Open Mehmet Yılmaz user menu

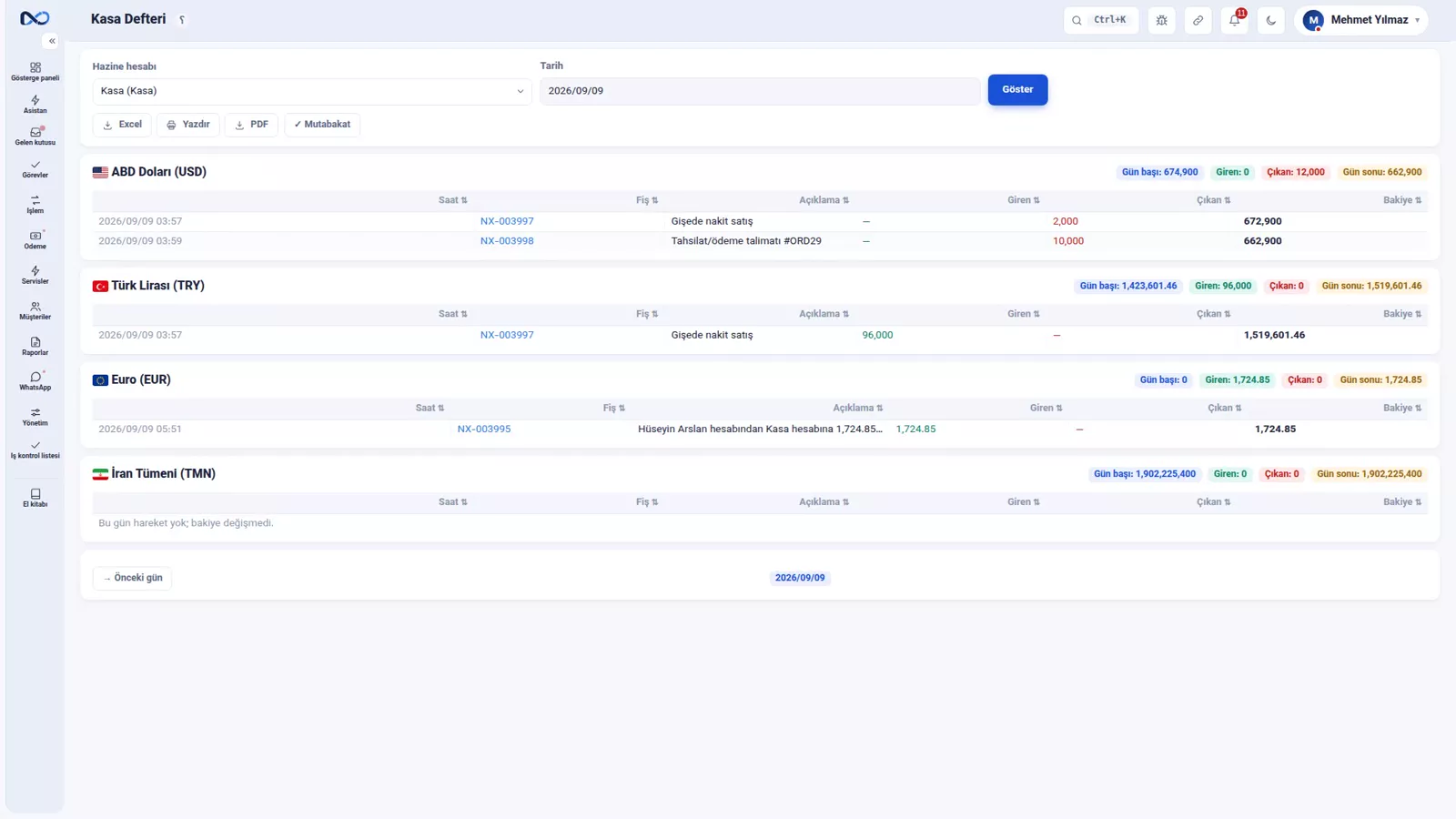click(x=1361, y=20)
